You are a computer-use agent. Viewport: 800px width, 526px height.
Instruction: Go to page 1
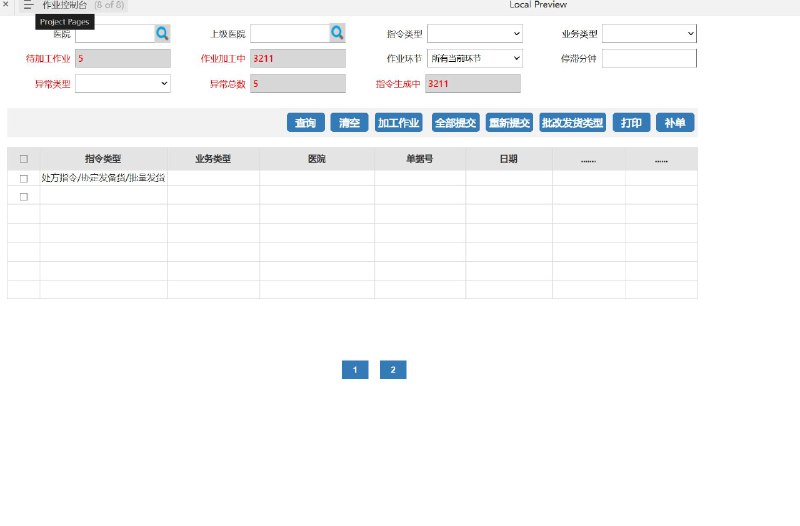coord(355,370)
